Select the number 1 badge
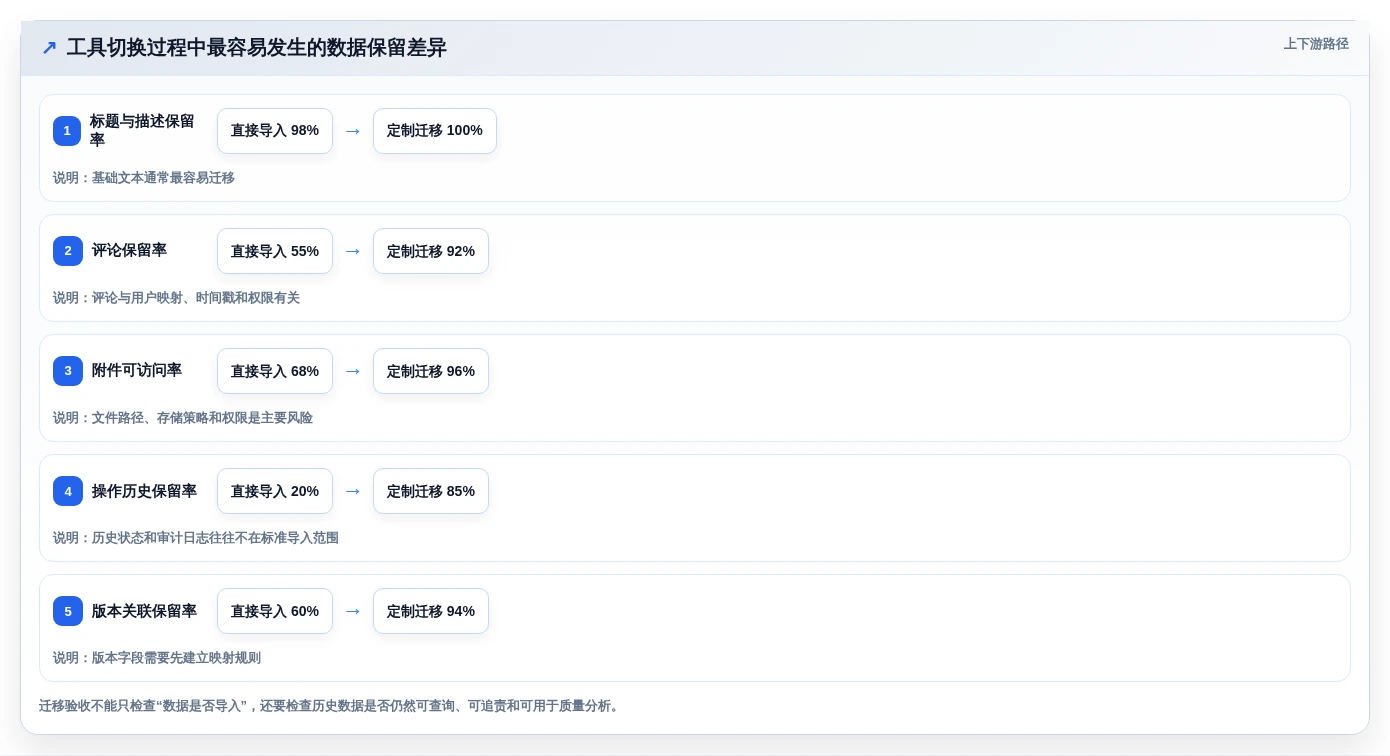 [67, 131]
